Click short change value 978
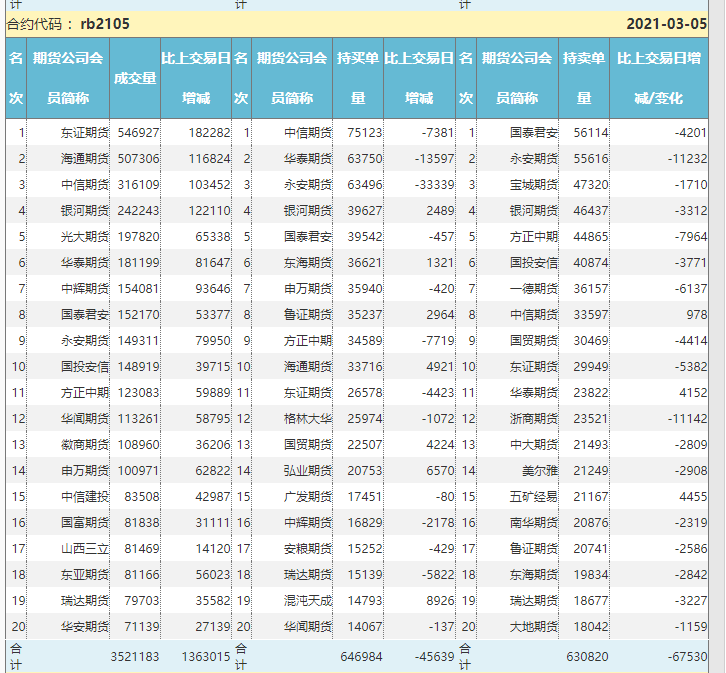726x673 pixels. coord(697,315)
